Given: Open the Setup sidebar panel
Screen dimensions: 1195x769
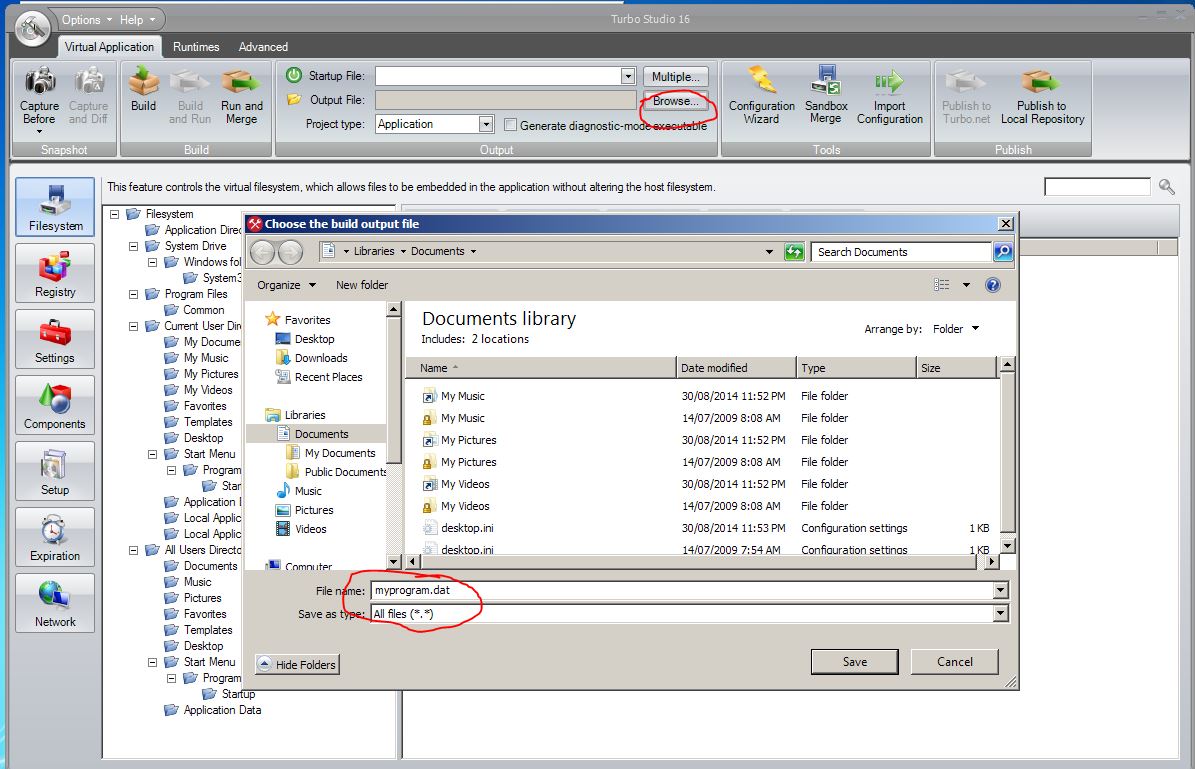Looking at the screenshot, I should point(56,471).
